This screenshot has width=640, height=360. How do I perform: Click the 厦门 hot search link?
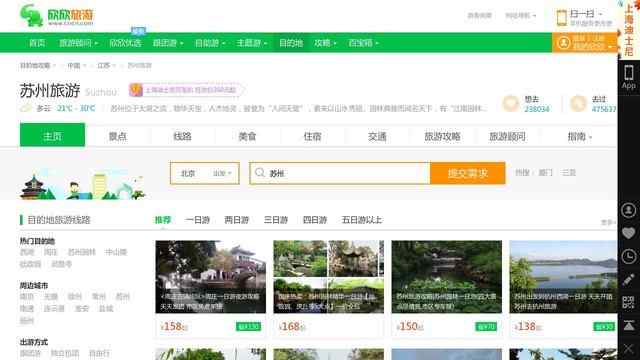(x=545, y=173)
